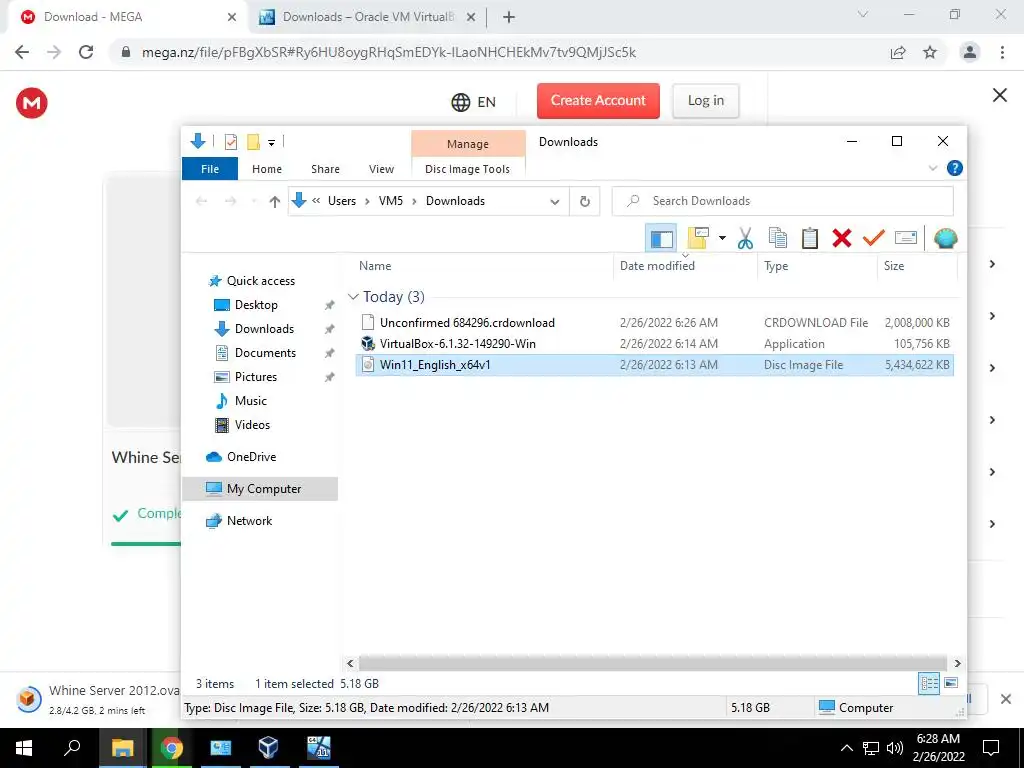Open OneDrive in navigation pane

pyautogui.click(x=251, y=457)
